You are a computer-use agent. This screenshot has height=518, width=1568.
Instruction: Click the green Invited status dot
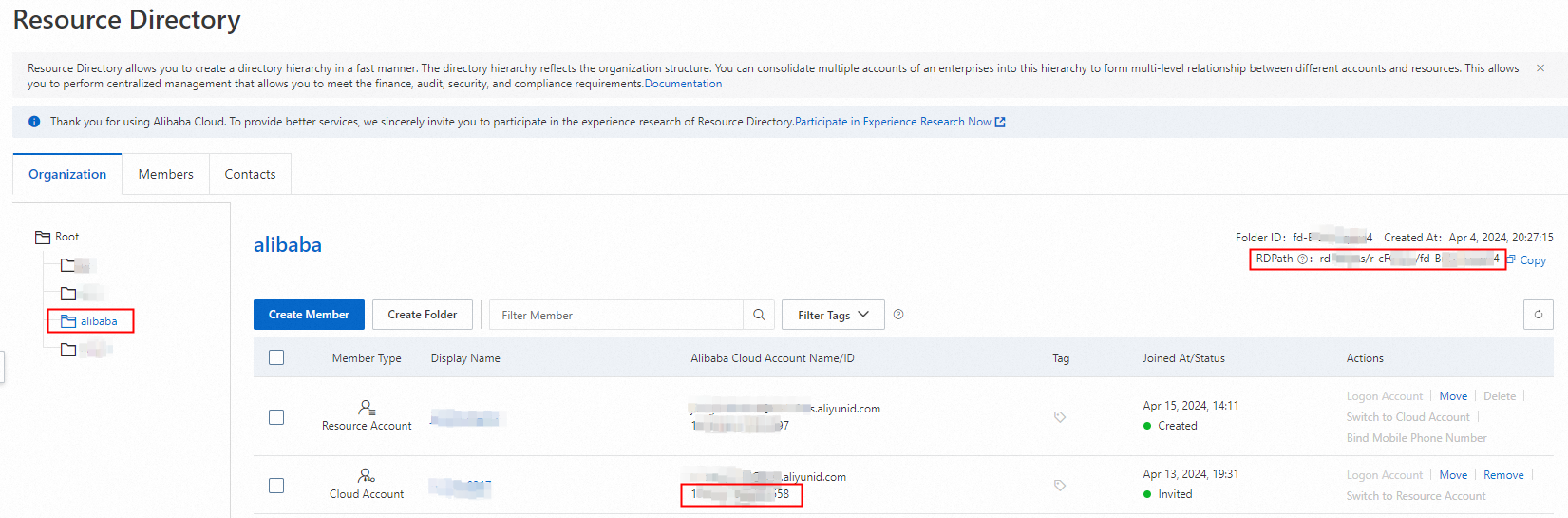1148,494
